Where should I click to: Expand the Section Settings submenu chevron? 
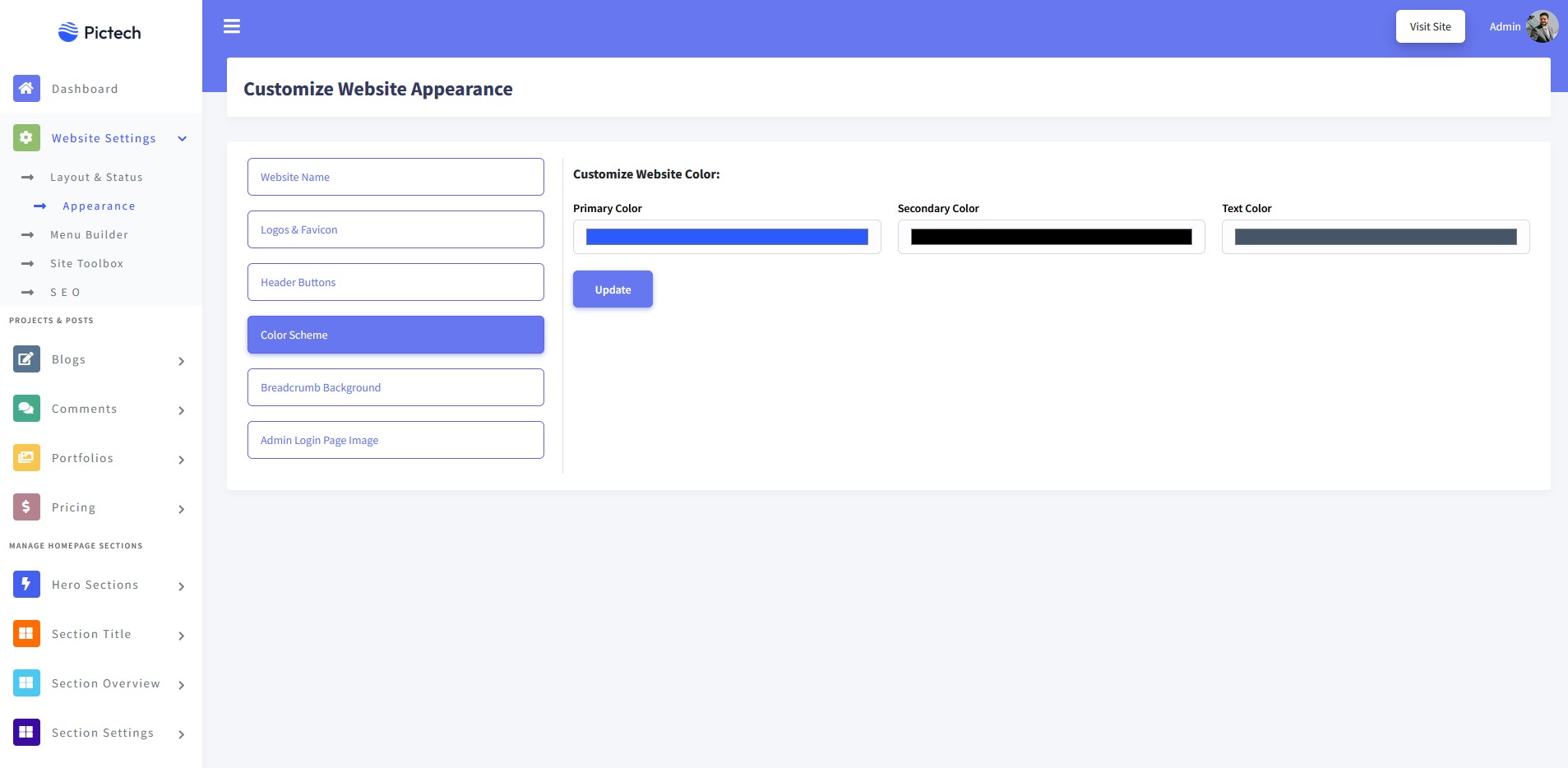tap(182, 734)
